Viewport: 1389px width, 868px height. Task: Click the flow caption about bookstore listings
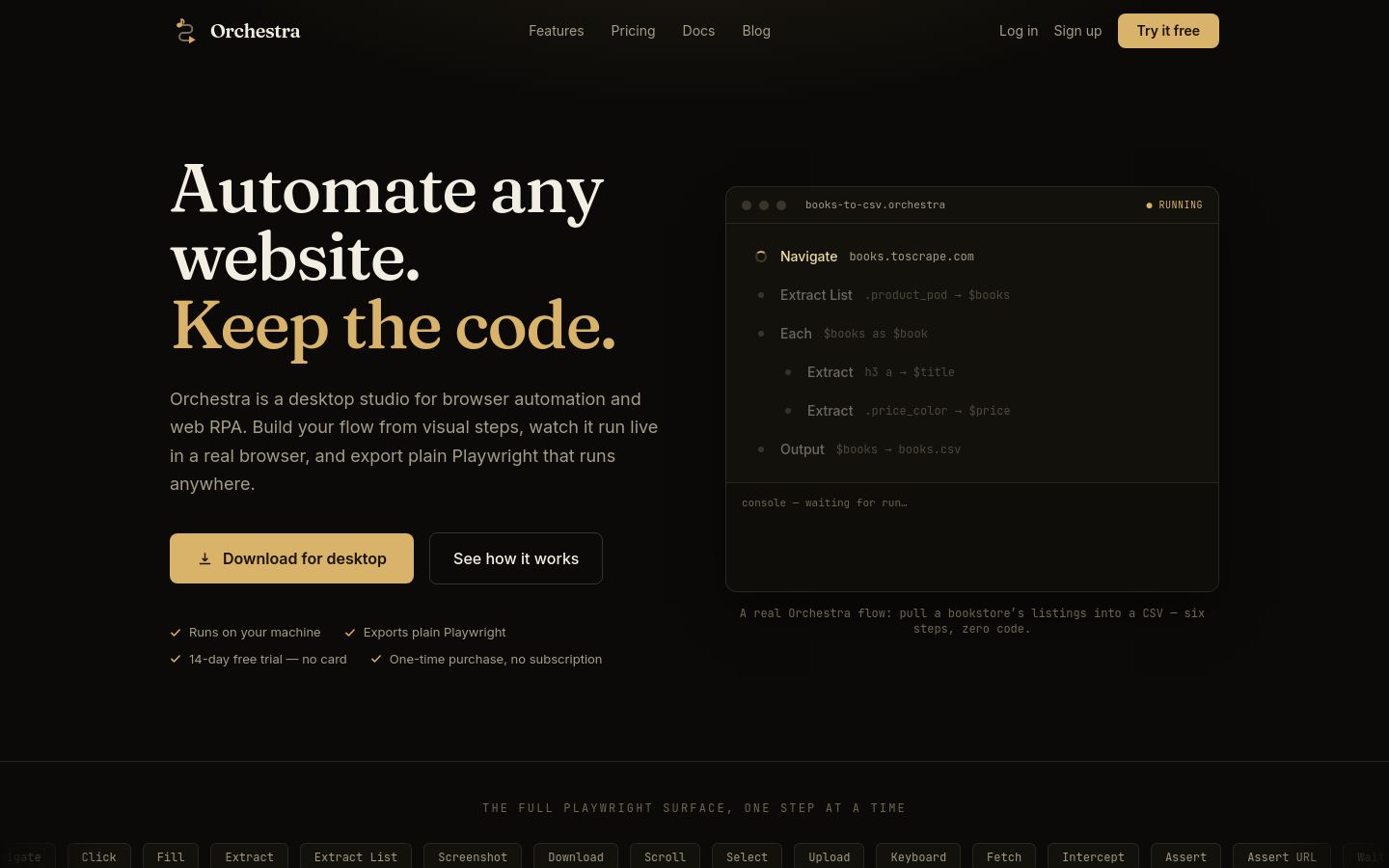(972, 621)
